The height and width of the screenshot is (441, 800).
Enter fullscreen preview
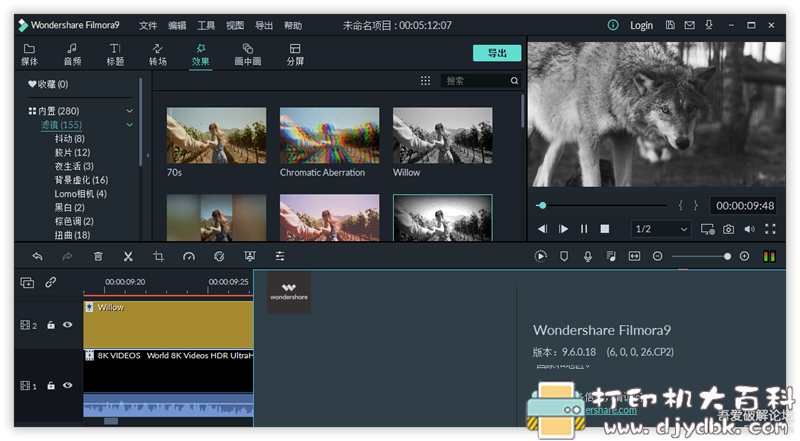coord(770,229)
